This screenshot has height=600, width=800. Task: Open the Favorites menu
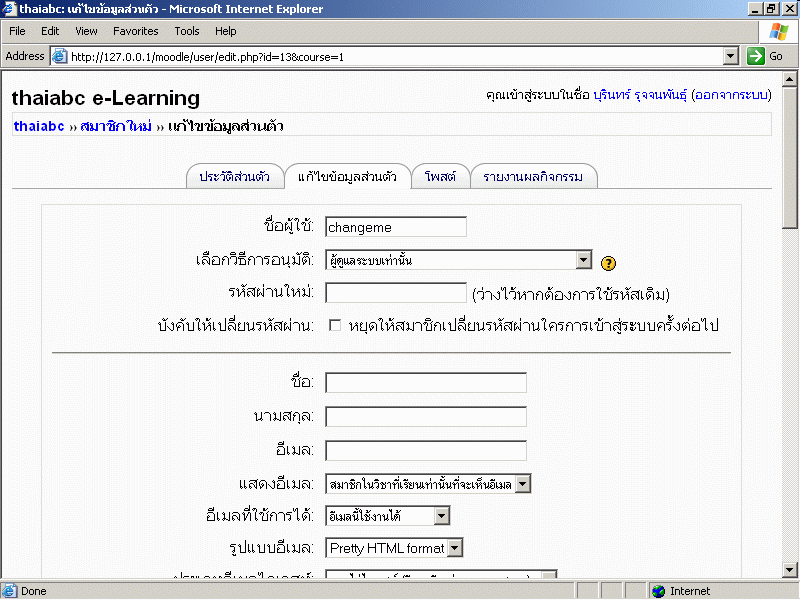pyautogui.click(x=135, y=31)
